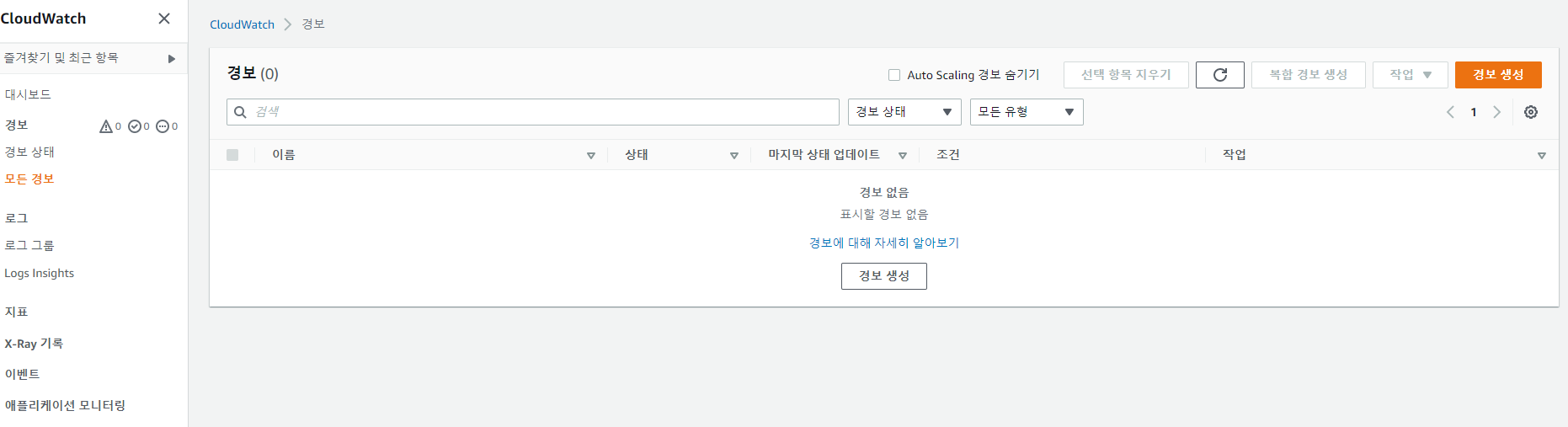Open 지표 sidebar section
Screen dimensions: 1568x427
pyautogui.click(x=17, y=312)
